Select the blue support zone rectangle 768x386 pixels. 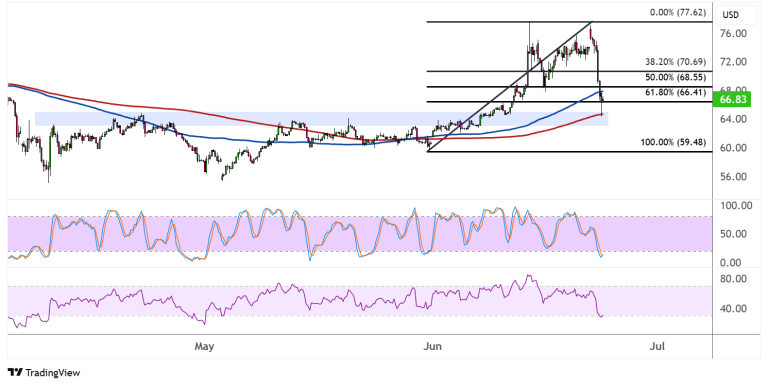click(321, 119)
